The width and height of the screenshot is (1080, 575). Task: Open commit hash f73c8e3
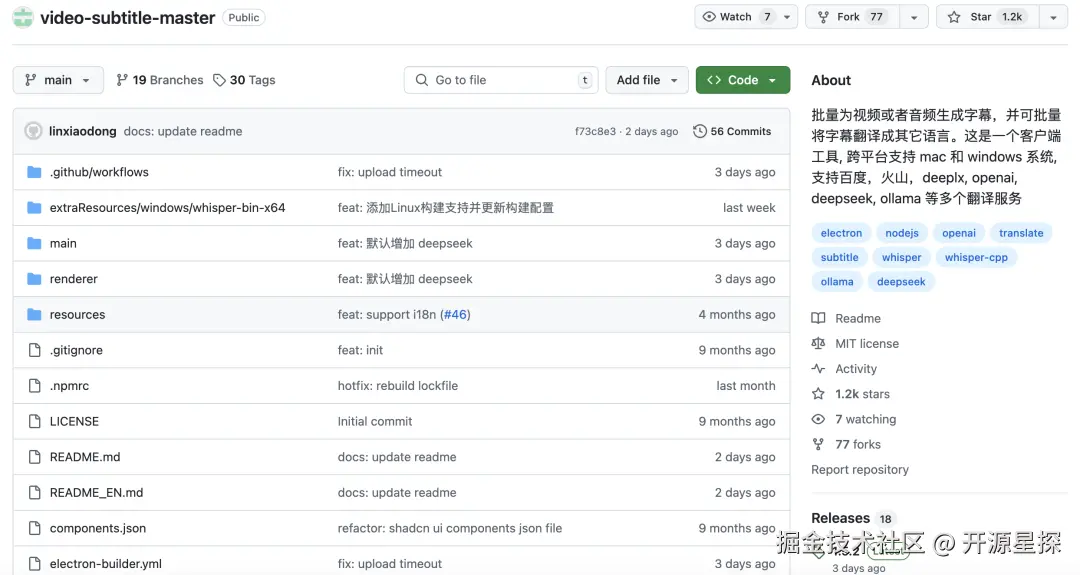pyautogui.click(x=595, y=132)
